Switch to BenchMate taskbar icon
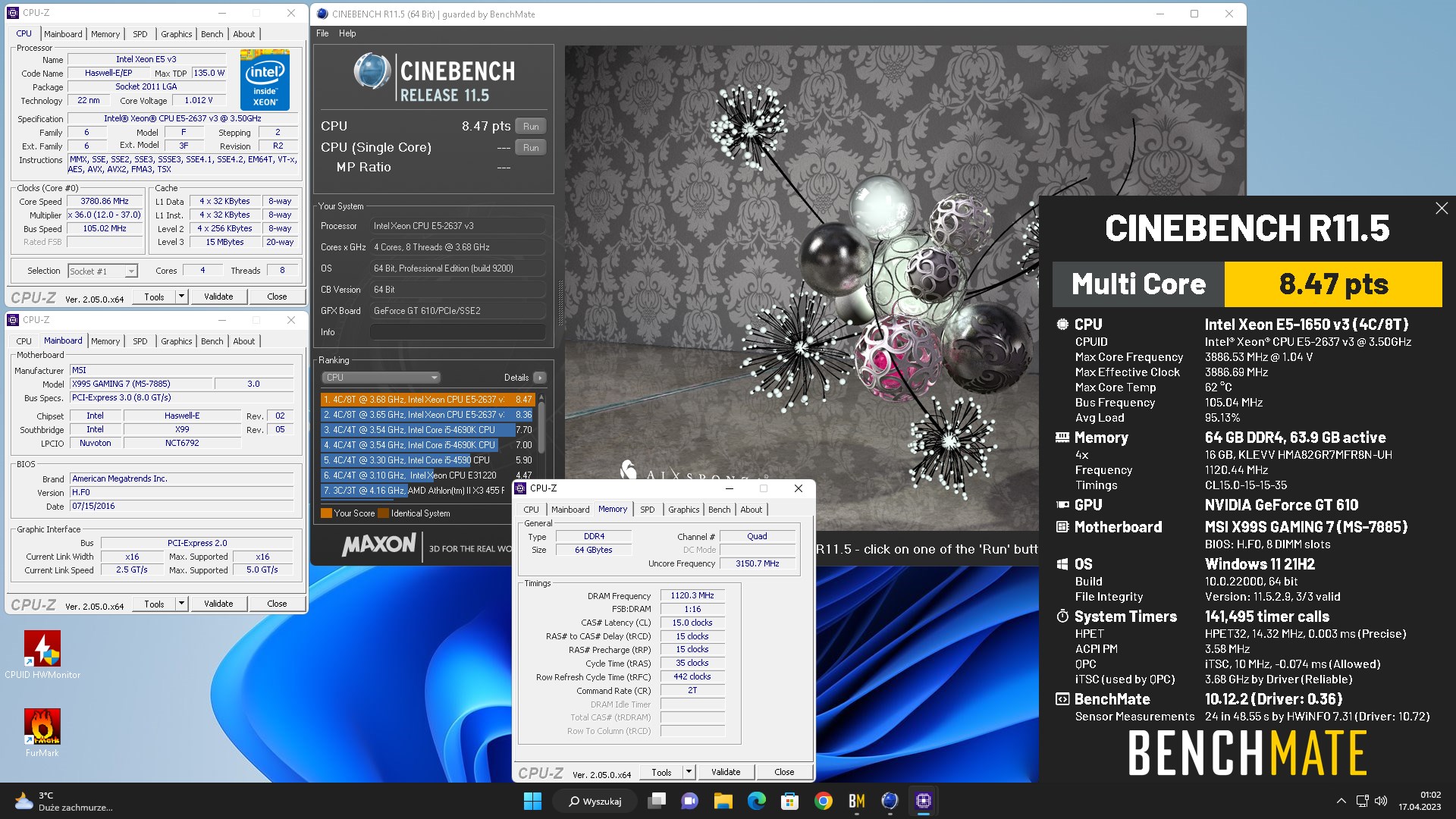Viewport: 1456px width, 819px height. [856, 801]
